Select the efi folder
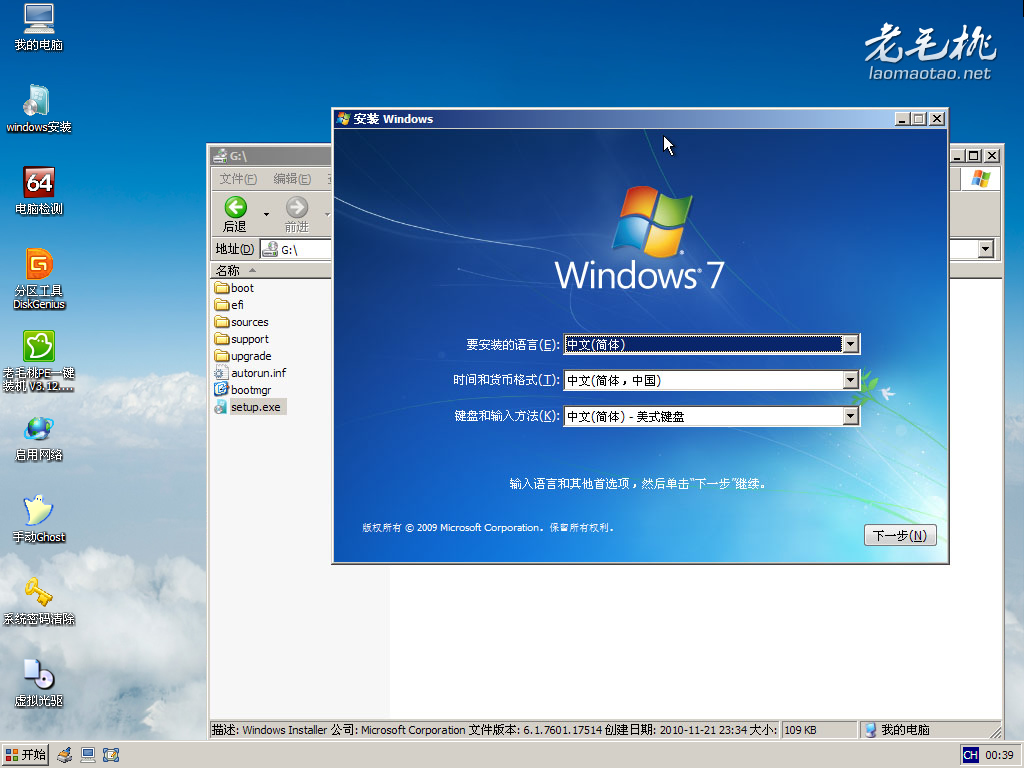The width and height of the screenshot is (1024, 768). pyautogui.click(x=229, y=305)
